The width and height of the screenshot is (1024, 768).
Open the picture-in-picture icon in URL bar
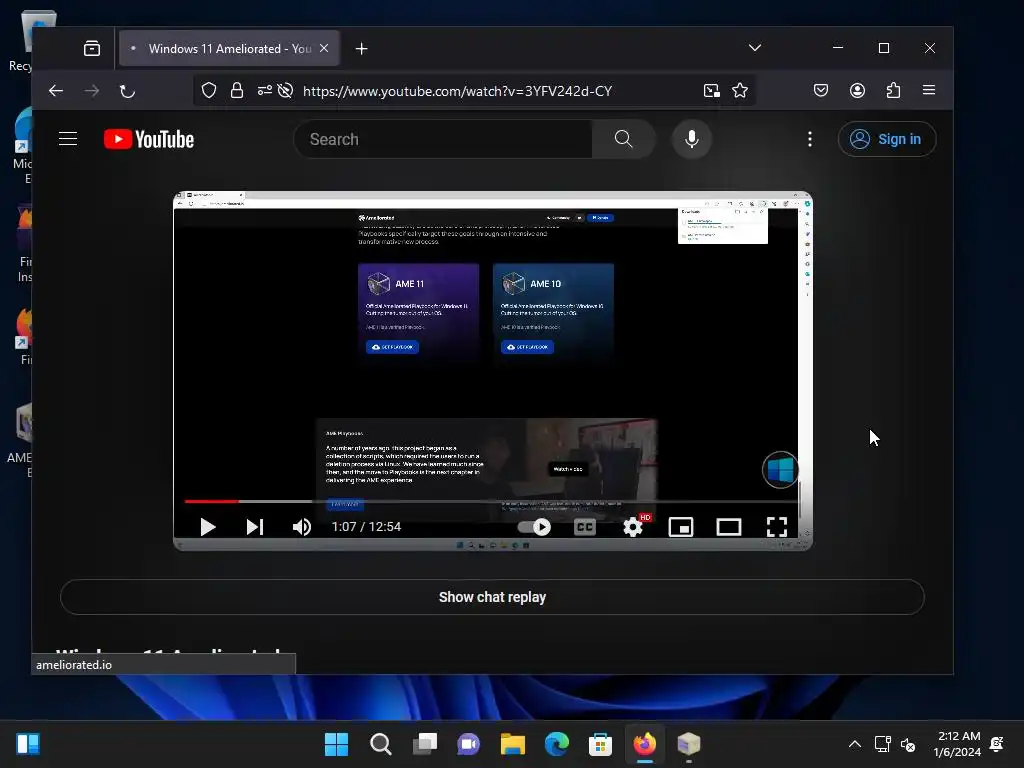tap(712, 90)
